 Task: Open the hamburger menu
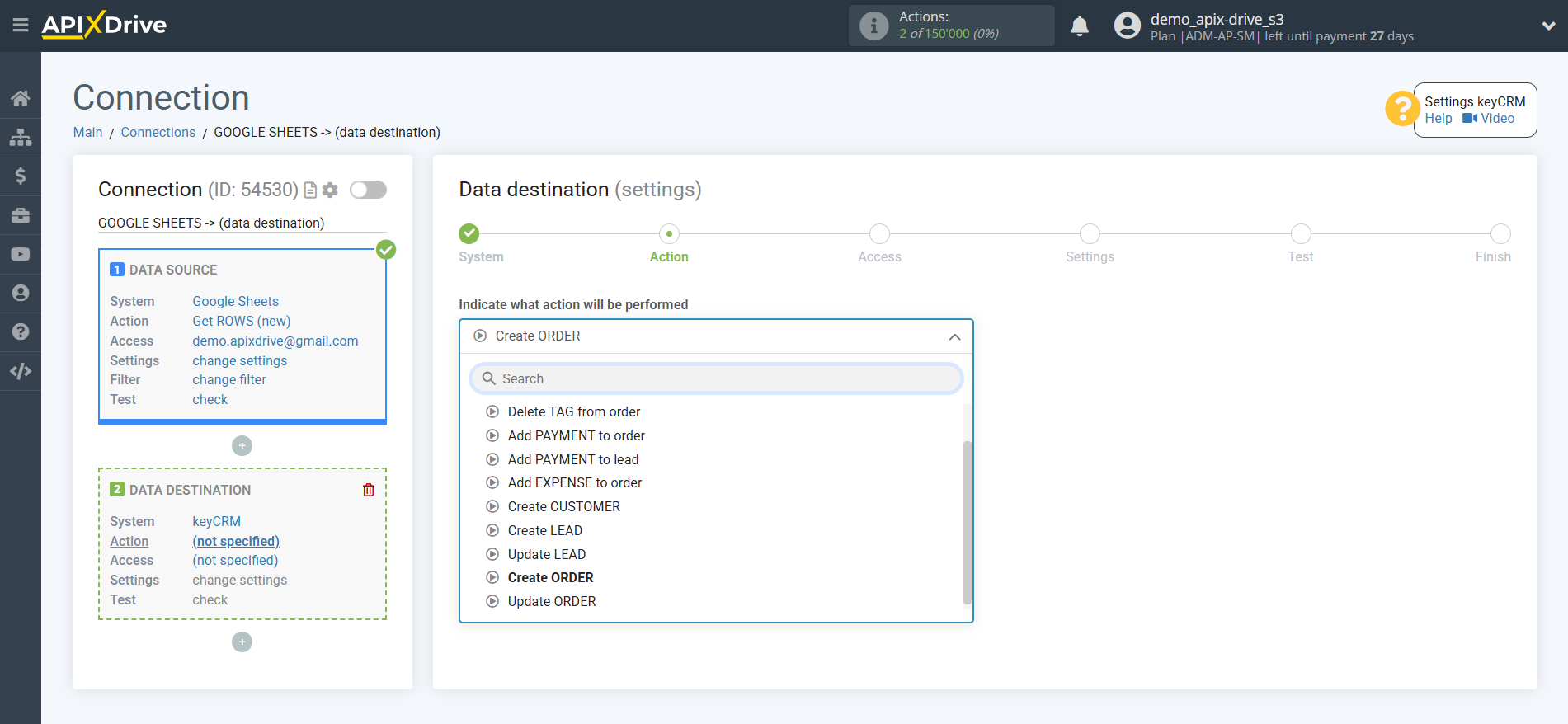pos(21,26)
